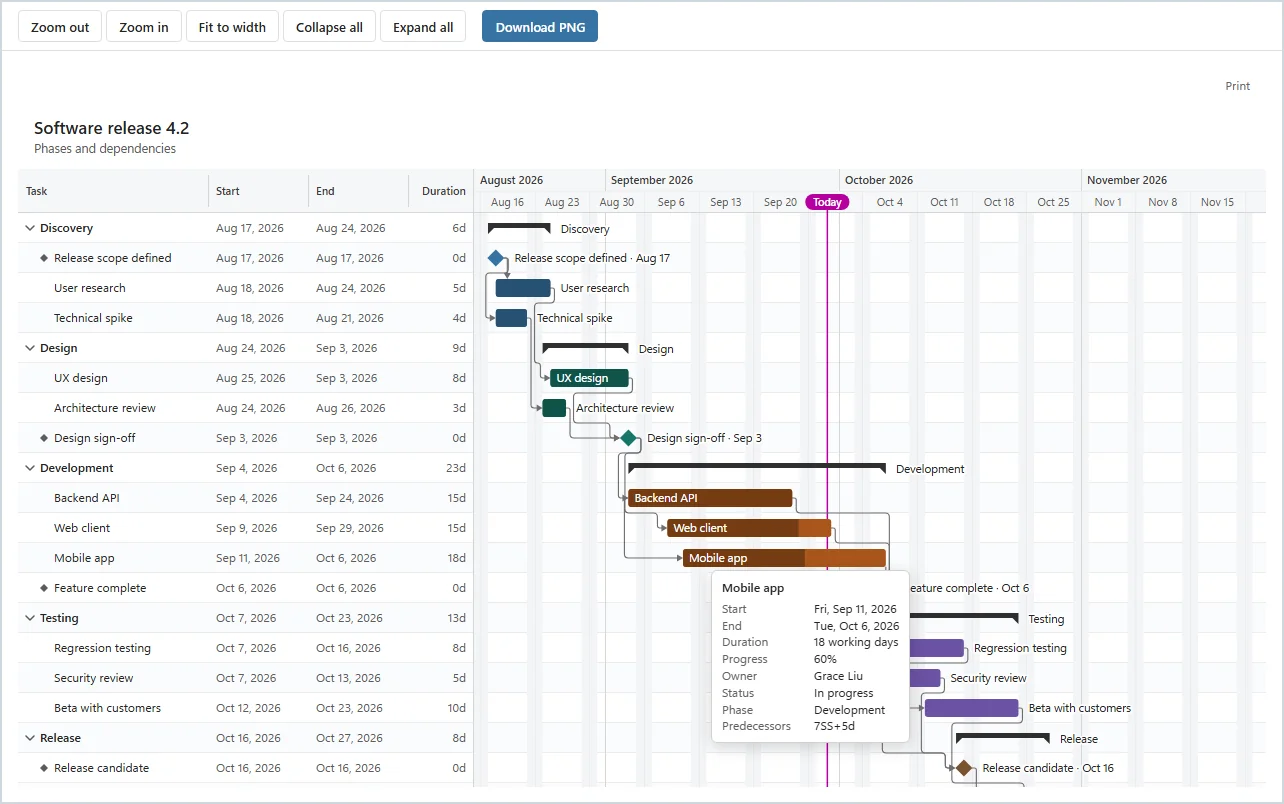
Task: Select the End column header
Action: pos(358,191)
